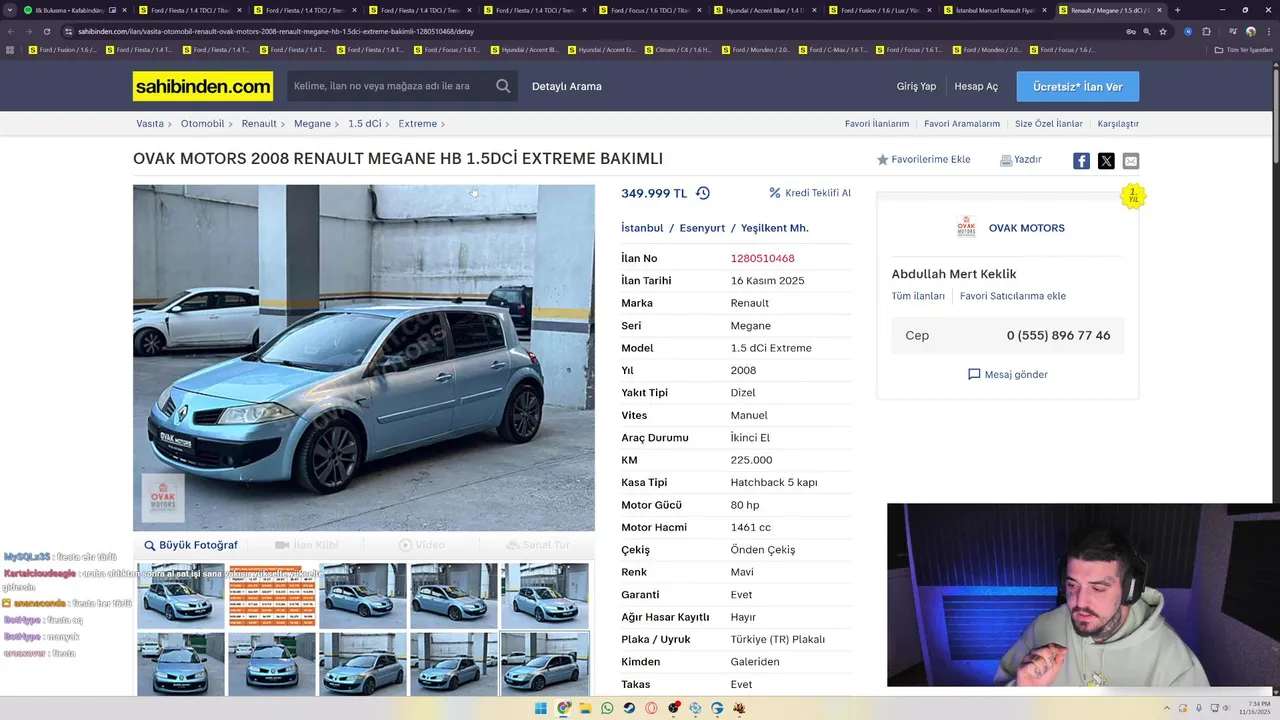Click the listing number 1280510468
This screenshot has width=1280, height=720.
pos(762,258)
